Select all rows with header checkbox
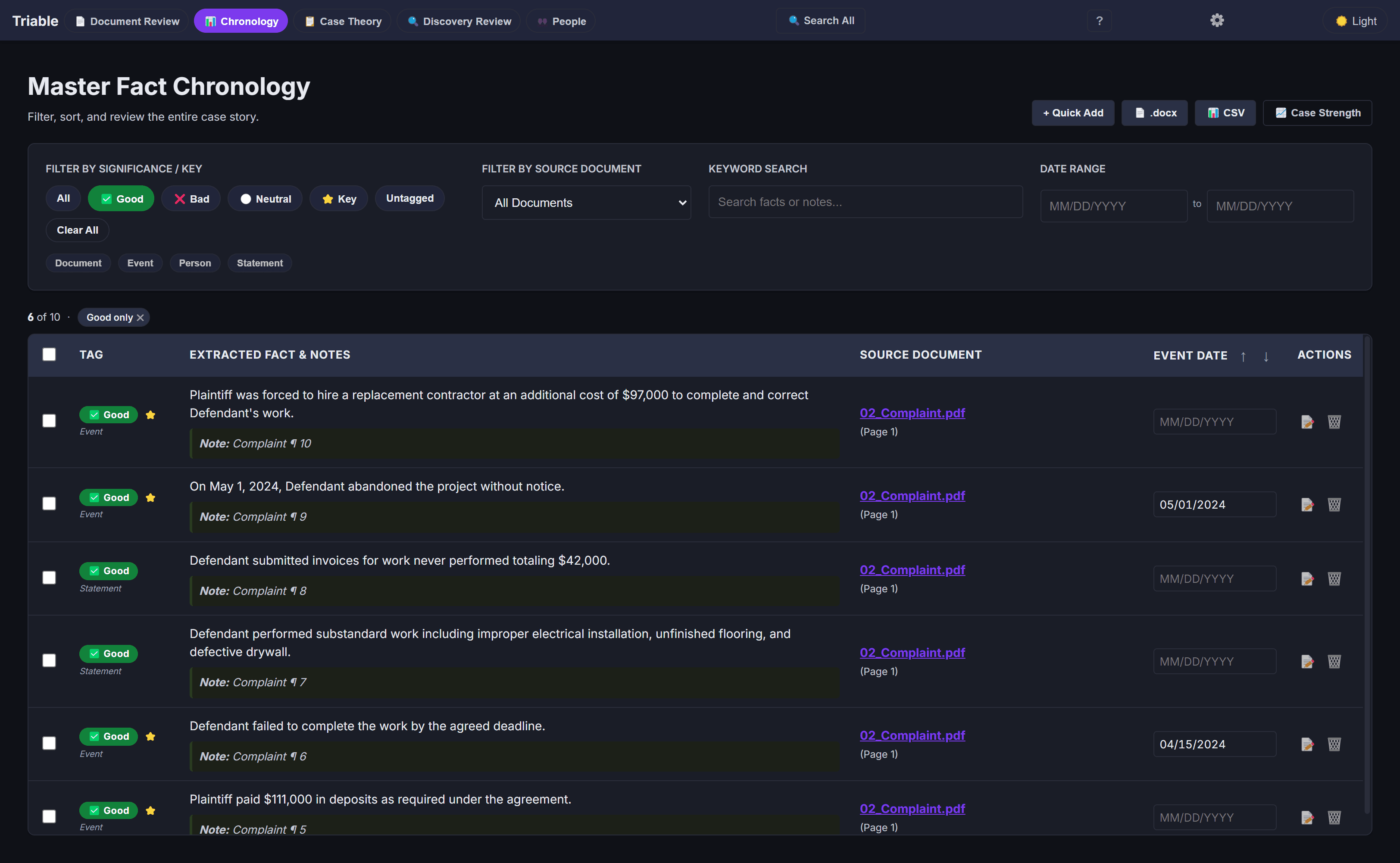Image resolution: width=1400 pixels, height=863 pixels. point(49,354)
